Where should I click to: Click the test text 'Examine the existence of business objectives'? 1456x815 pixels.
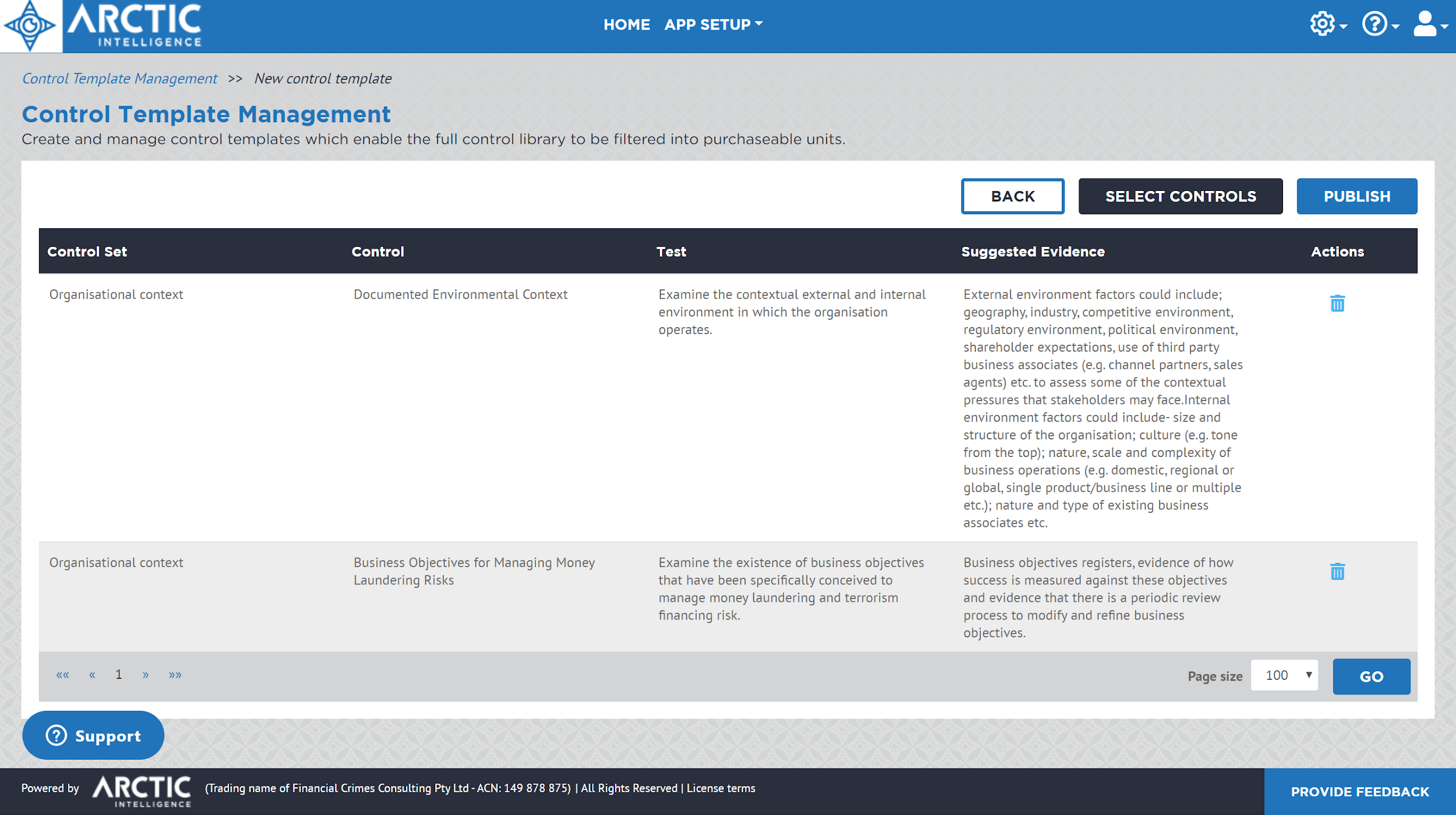tap(791, 562)
